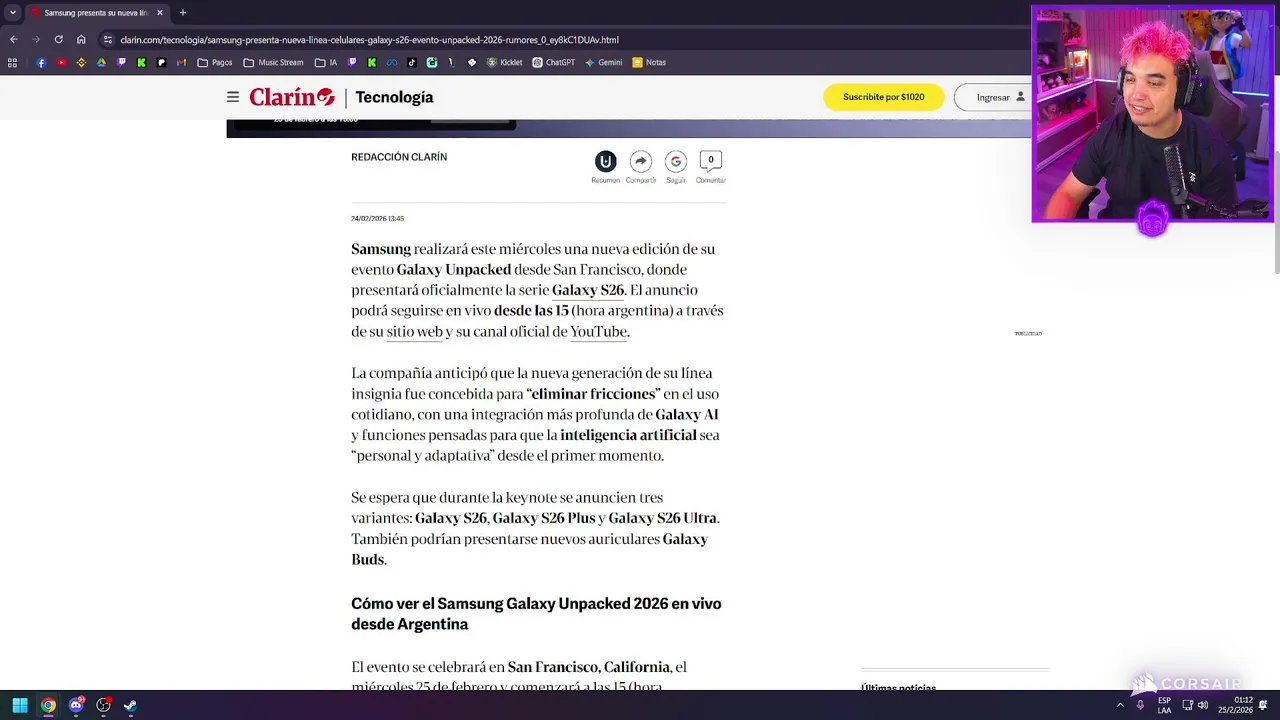1280x720 pixels.
Task: Open the IA bookmarks folder
Action: click(326, 62)
